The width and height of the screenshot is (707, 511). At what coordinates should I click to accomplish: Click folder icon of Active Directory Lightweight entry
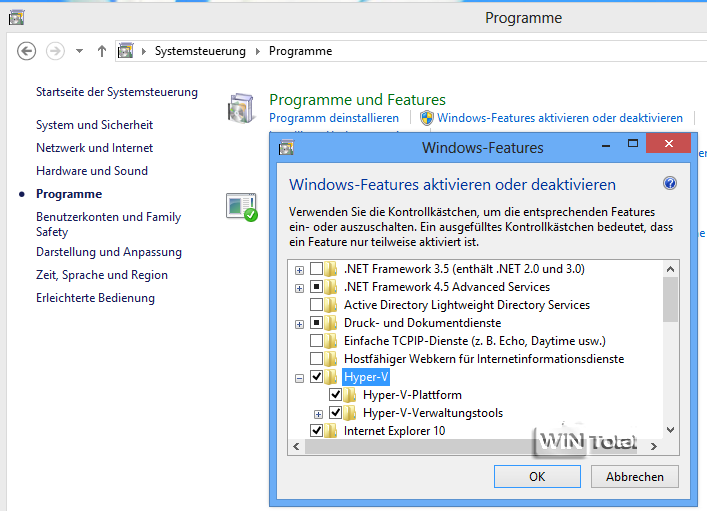(x=331, y=305)
